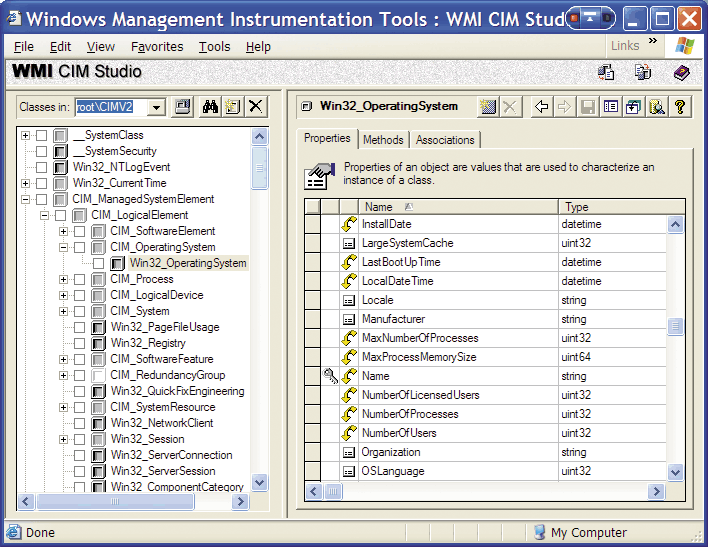Switch to the Associations tab

pyautogui.click(x=445, y=140)
